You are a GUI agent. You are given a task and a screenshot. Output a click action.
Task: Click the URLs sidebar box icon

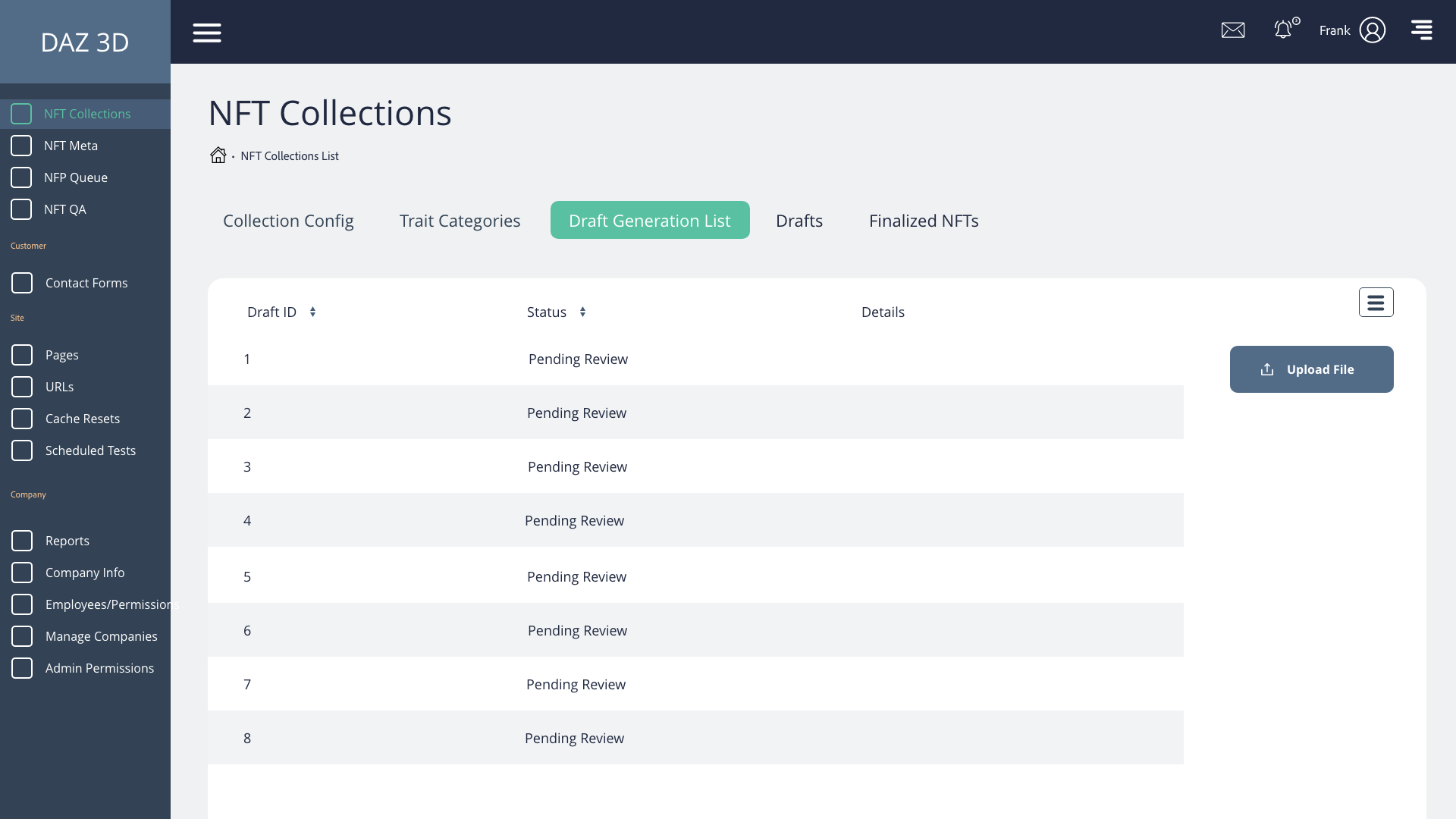[x=22, y=387]
